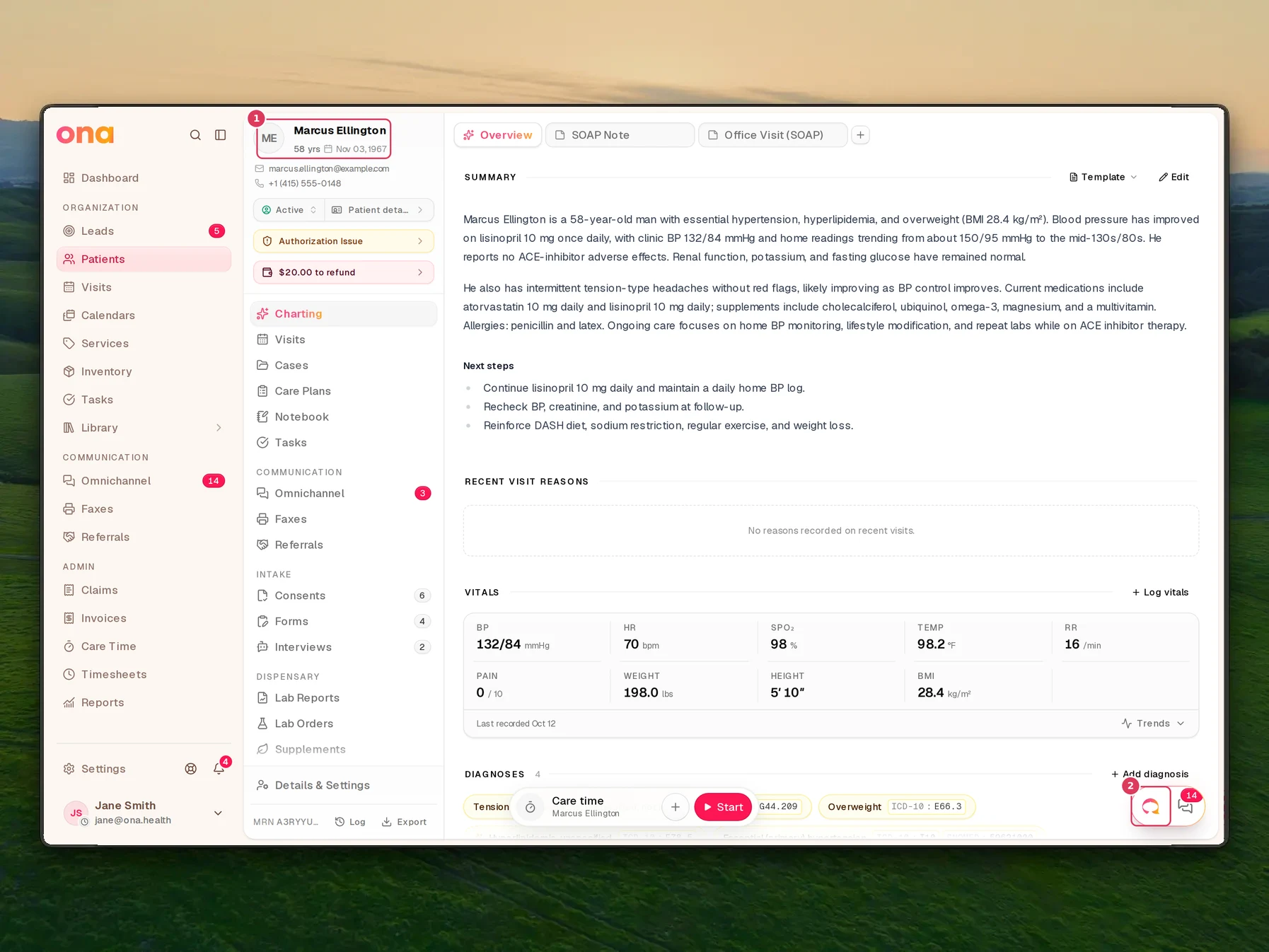Open the Active status dropdown
The image size is (1269, 952).
tap(289, 210)
